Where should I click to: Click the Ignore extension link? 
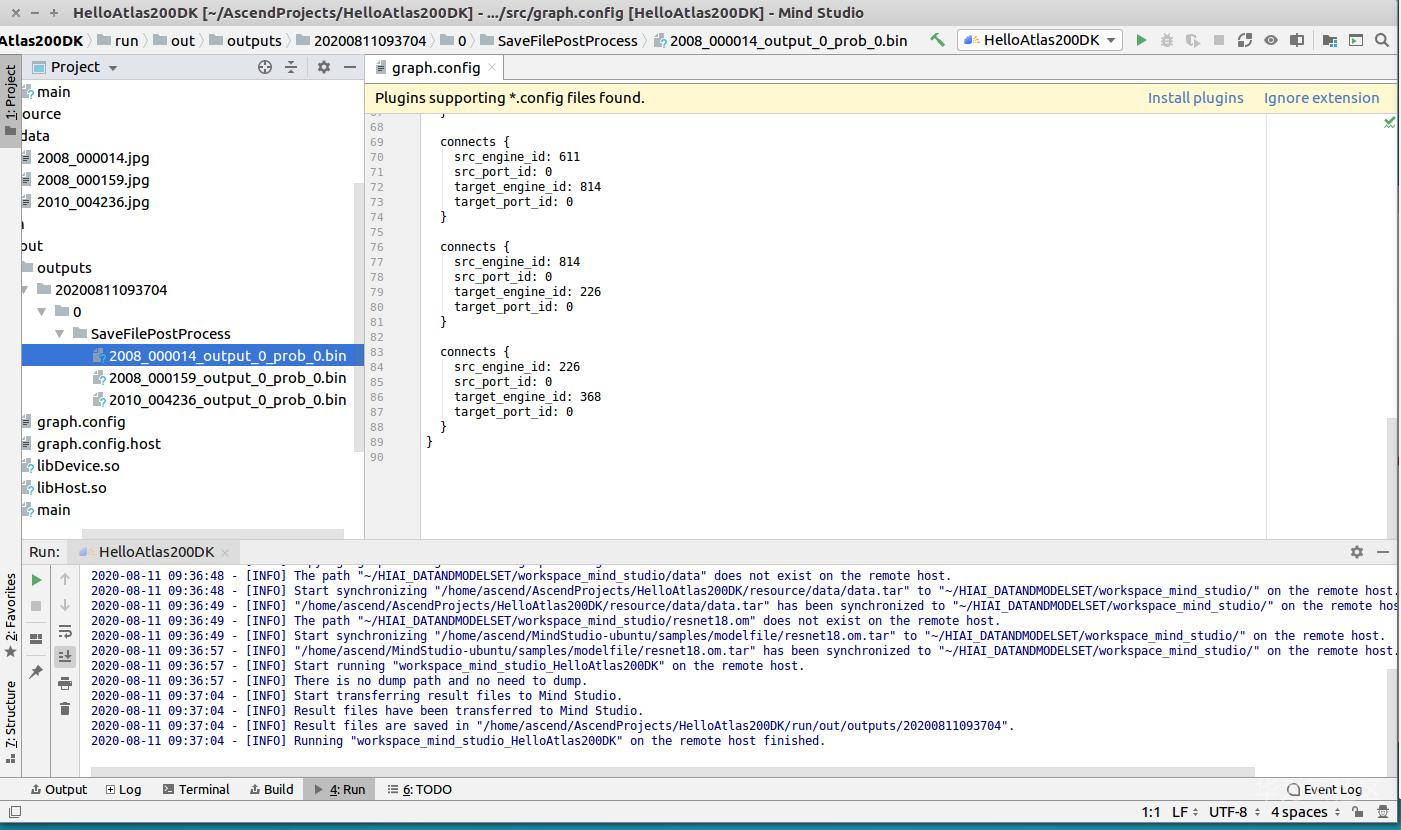click(1322, 98)
